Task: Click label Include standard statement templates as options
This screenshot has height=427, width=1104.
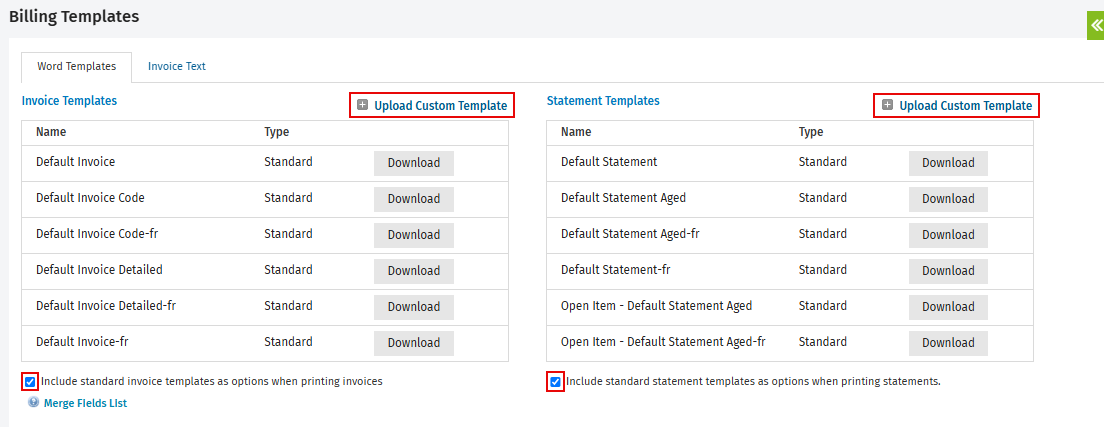Action: (x=753, y=381)
